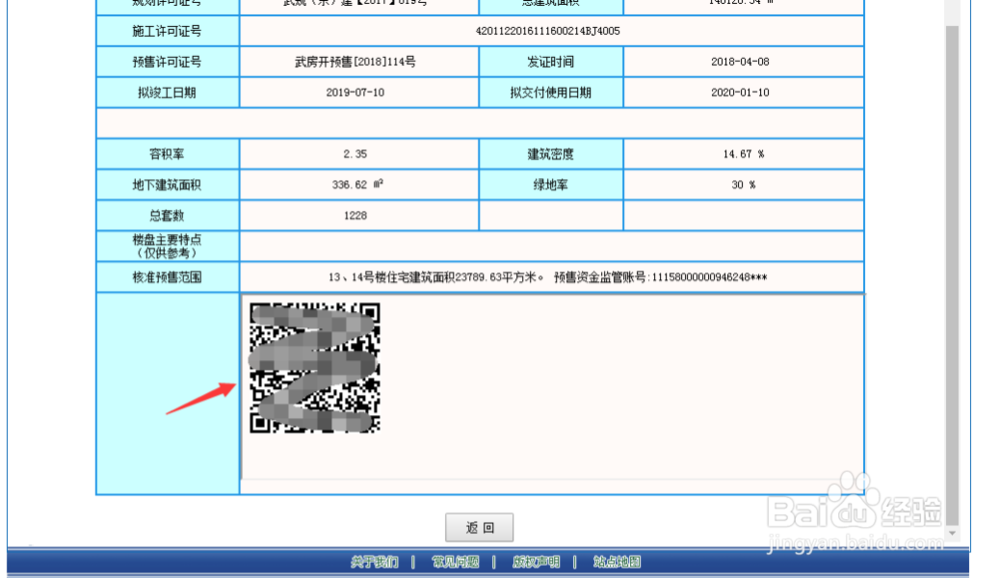The image size is (1000, 578).
Task: Select total units value 1228
Action: (x=355, y=216)
